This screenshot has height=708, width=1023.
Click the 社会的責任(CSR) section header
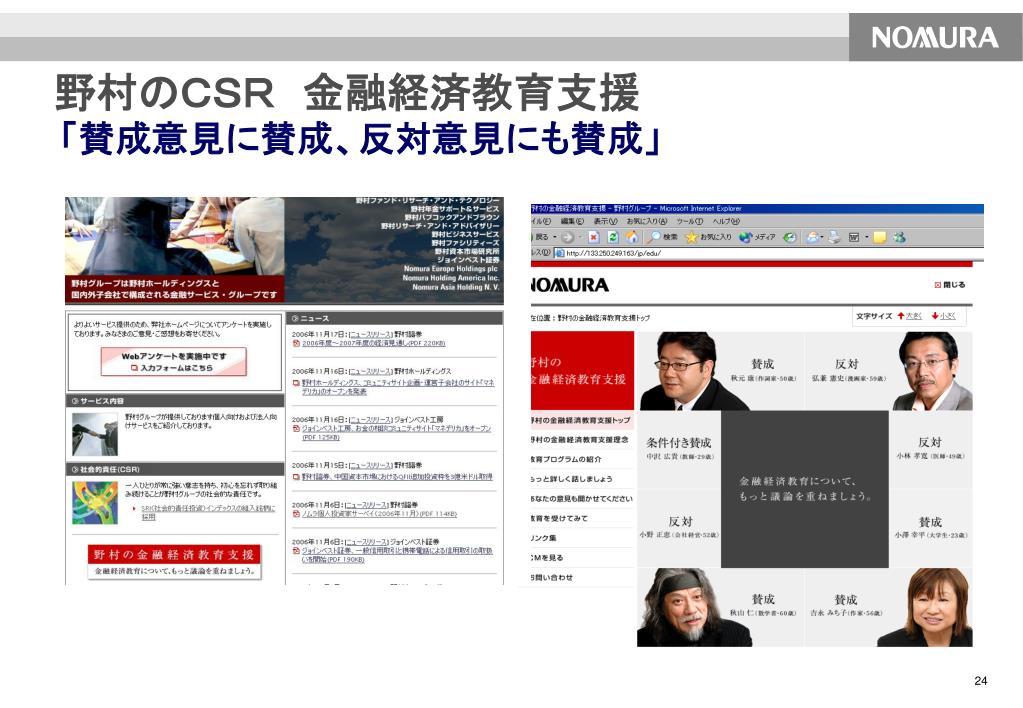(175, 469)
